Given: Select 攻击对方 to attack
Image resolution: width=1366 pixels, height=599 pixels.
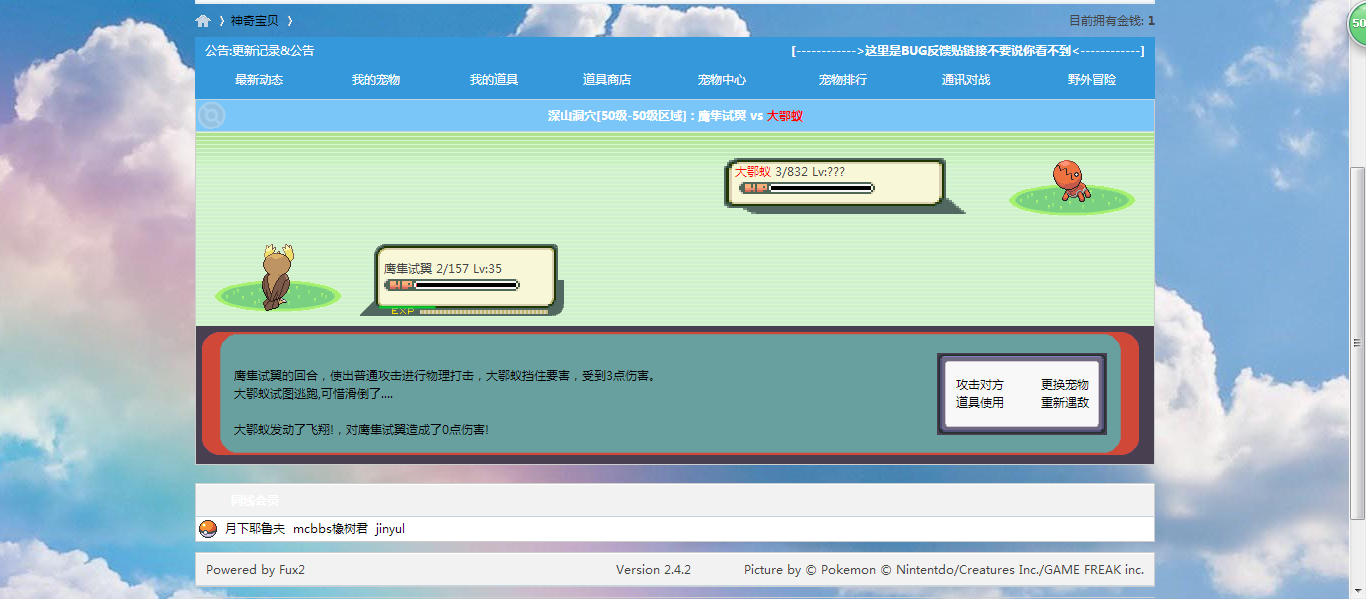Looking at the screenshot, I should tap(980, 385).
